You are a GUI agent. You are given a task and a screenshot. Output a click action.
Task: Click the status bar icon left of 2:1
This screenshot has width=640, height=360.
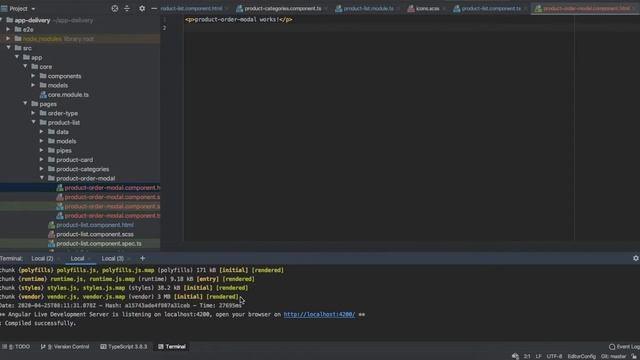pos(516,356)
